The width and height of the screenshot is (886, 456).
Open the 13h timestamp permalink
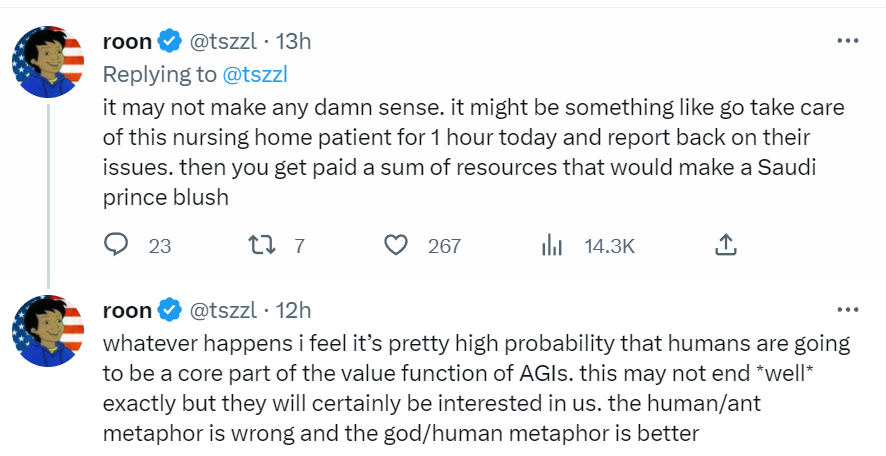pos(293,41)
